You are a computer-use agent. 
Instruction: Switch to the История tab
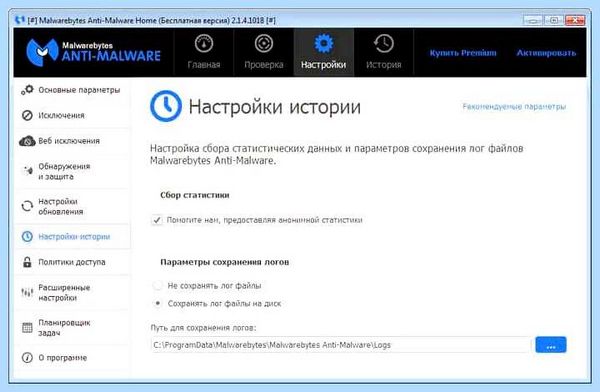tap(383, 52)
